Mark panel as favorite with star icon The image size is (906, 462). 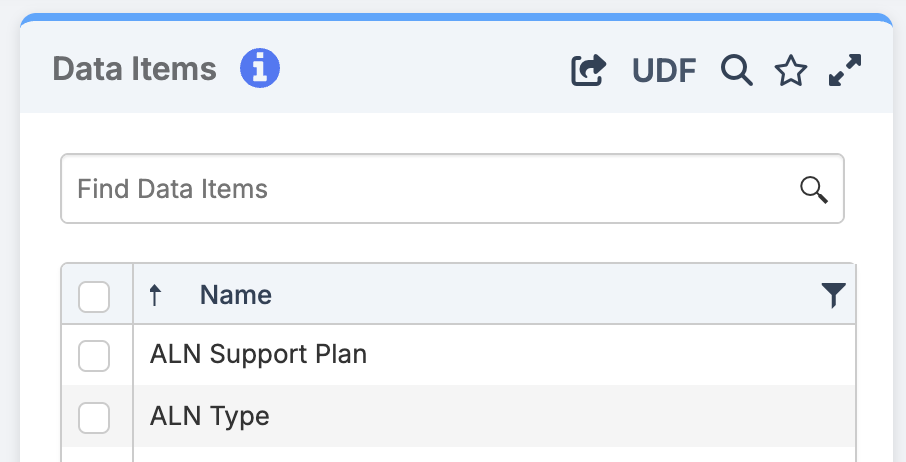coord(791,70)
